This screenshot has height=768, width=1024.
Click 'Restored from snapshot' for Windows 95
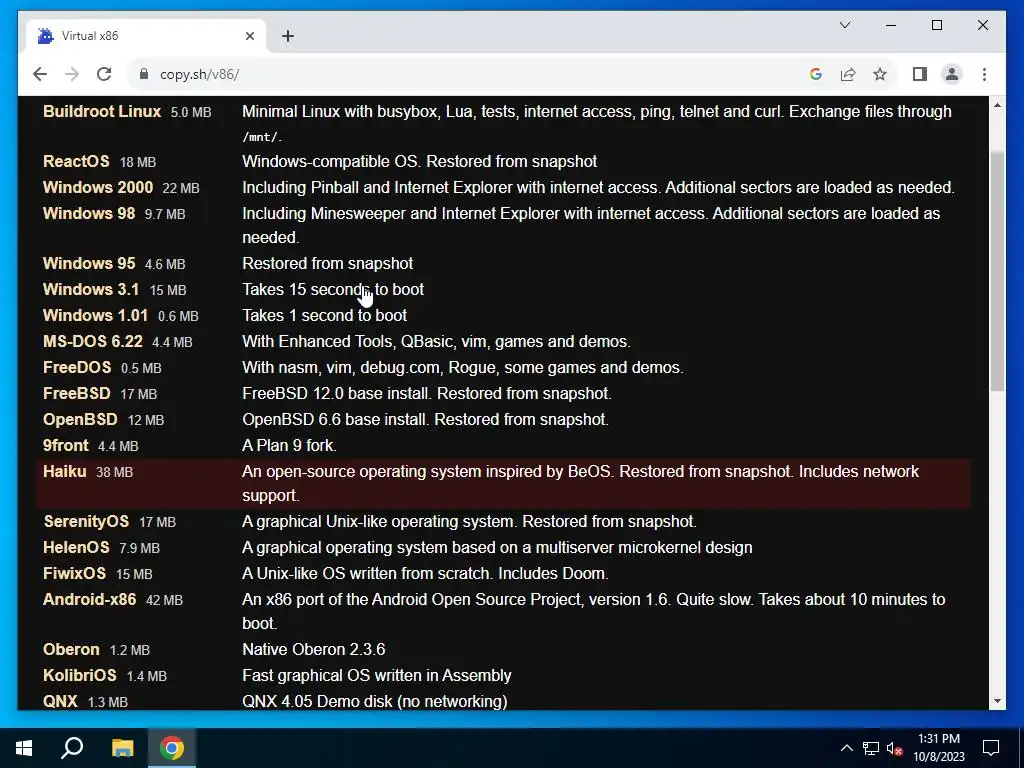click(x=328, y=263)
